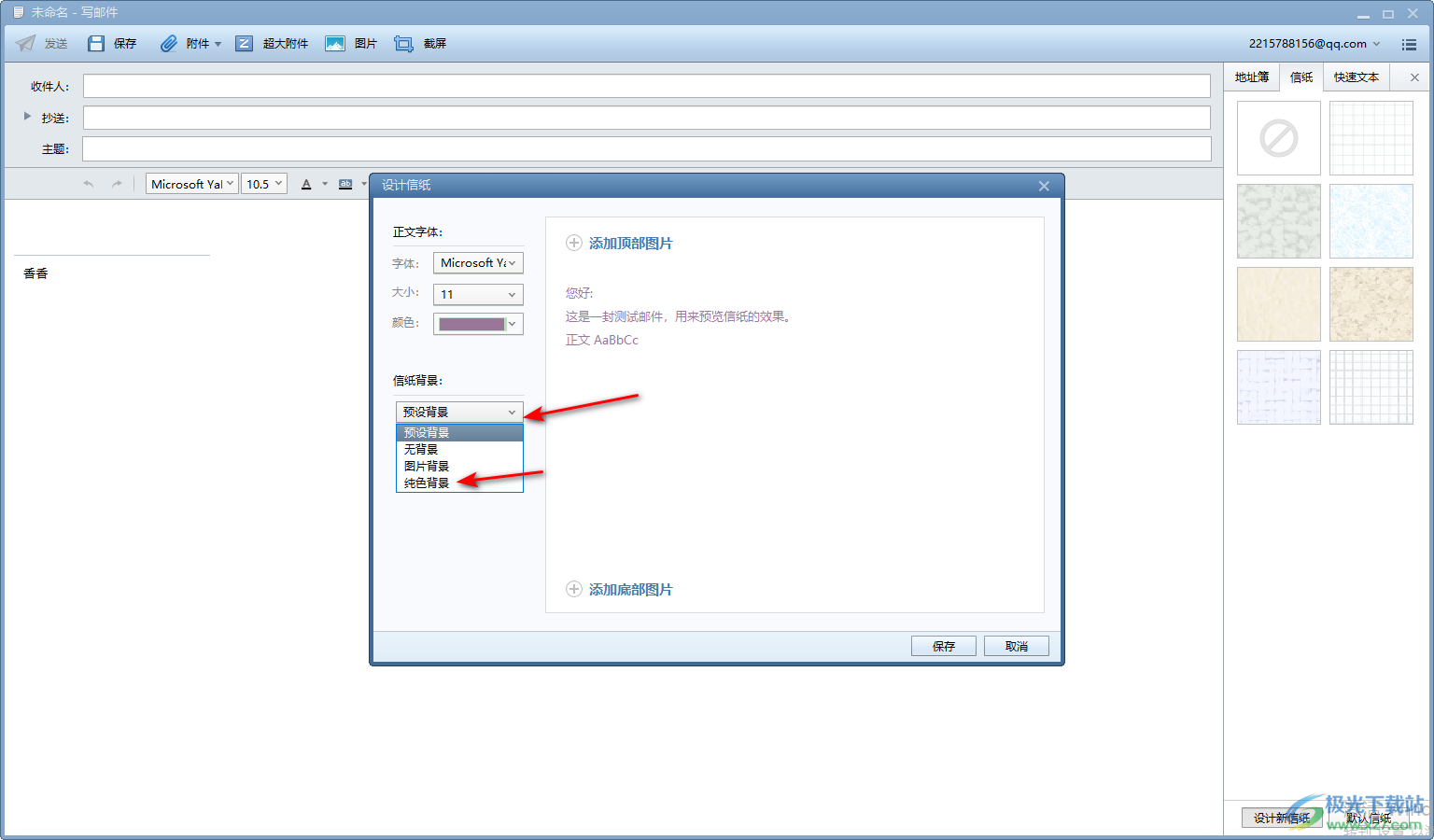Click 保存 button in the dialog
This screenshot has height=840, width=1434.
(944, 646)
